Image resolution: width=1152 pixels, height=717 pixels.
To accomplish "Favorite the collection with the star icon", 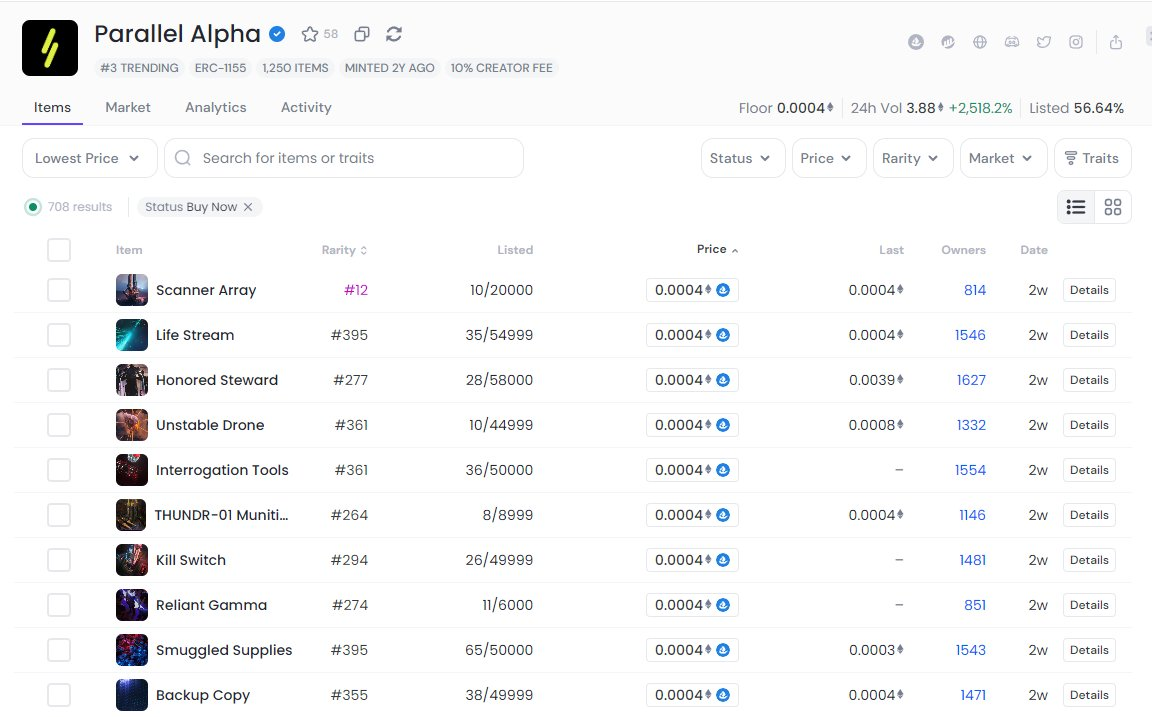I will click(310, 34).
